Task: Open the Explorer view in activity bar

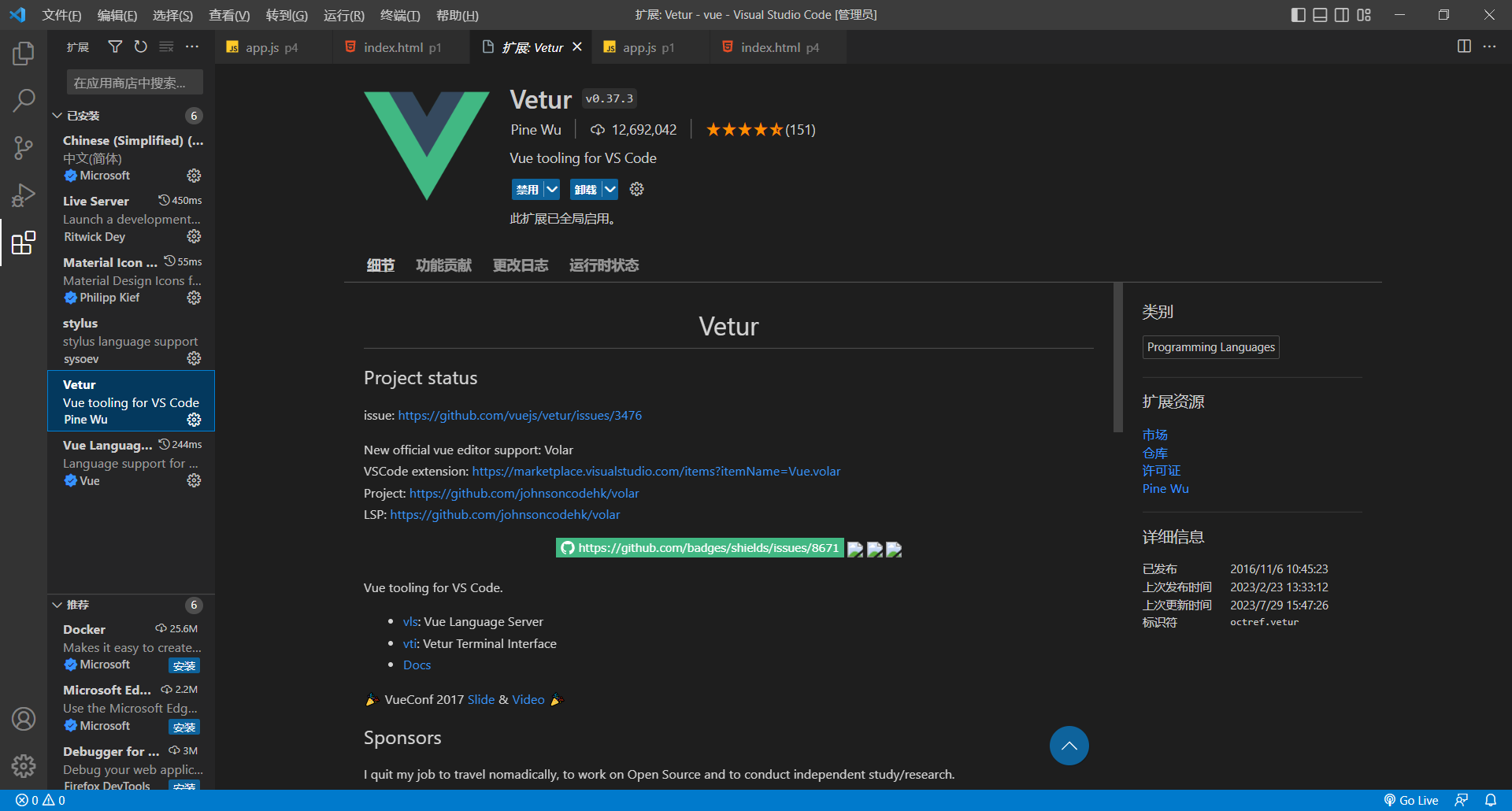Action: coord(24,54)
